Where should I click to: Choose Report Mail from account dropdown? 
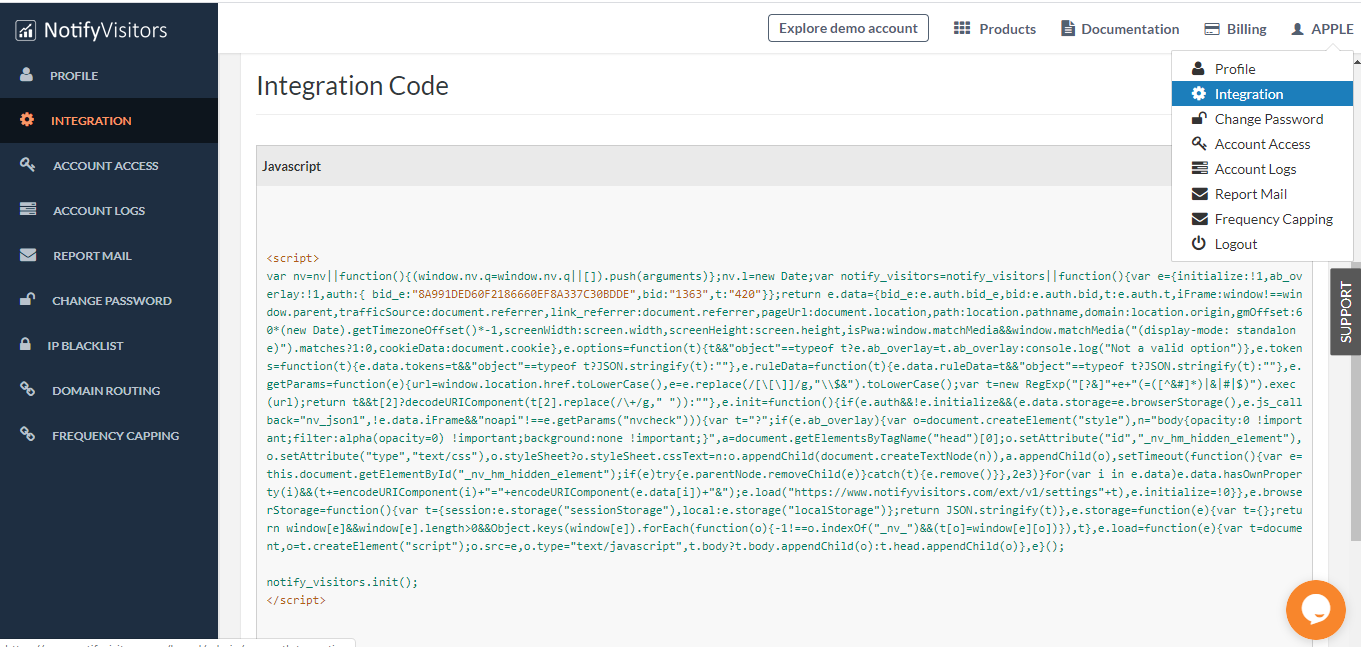point(1262,193)
